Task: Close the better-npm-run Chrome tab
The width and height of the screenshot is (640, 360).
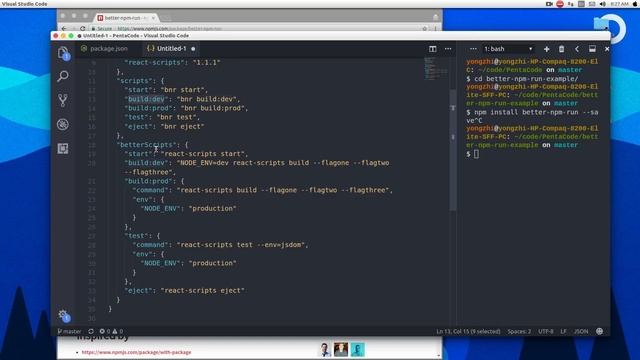Action: (153, 18)
